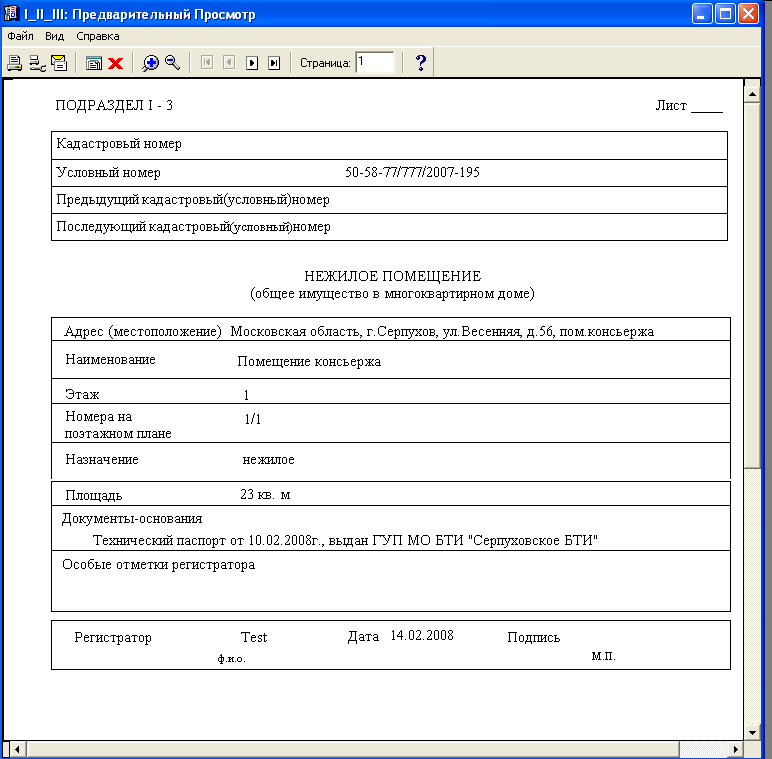
Task: Click "Документы-основания" label
Action: point(132,519)
